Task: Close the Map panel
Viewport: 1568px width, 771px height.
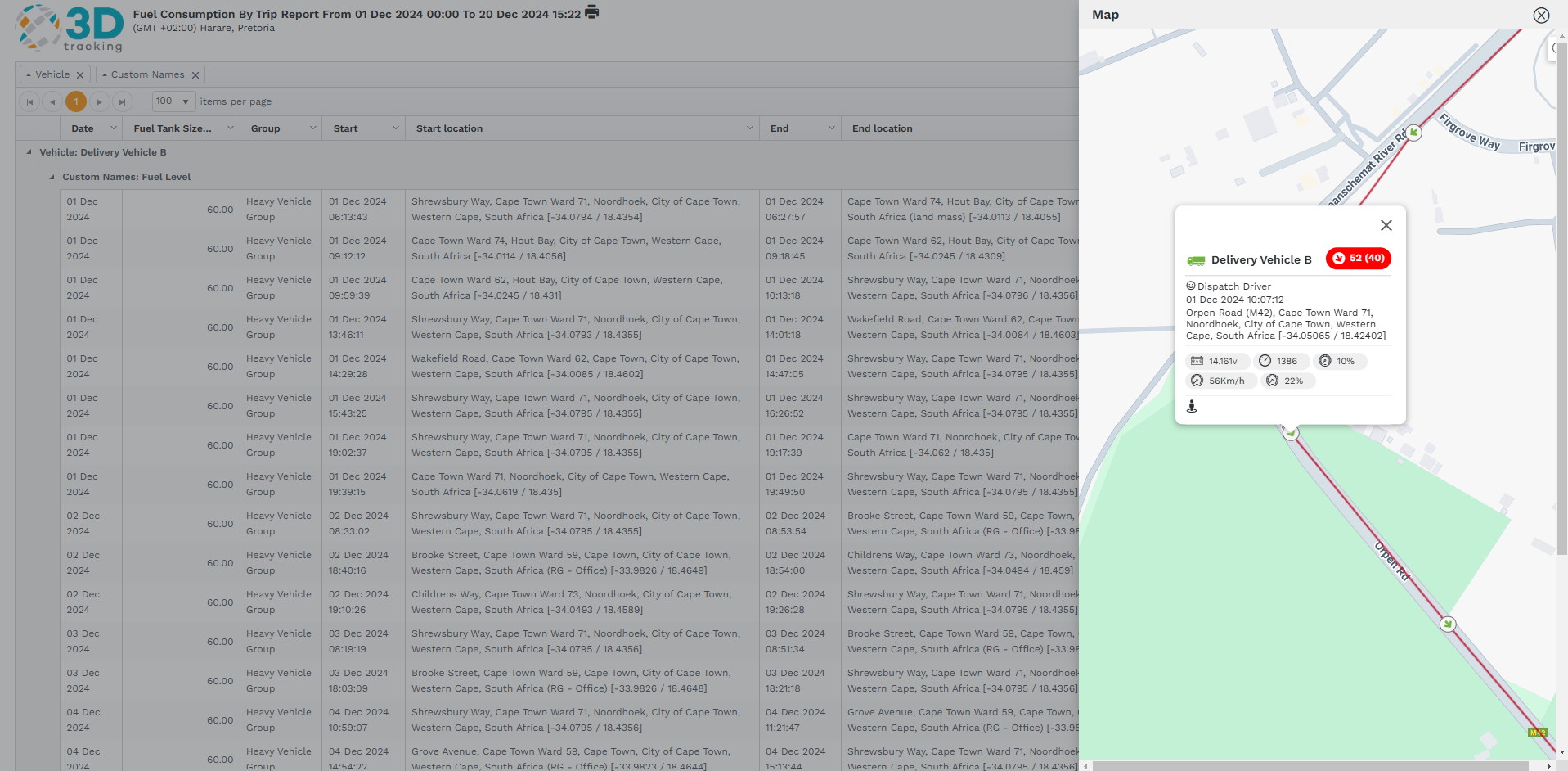Action: pos(1541,16)
